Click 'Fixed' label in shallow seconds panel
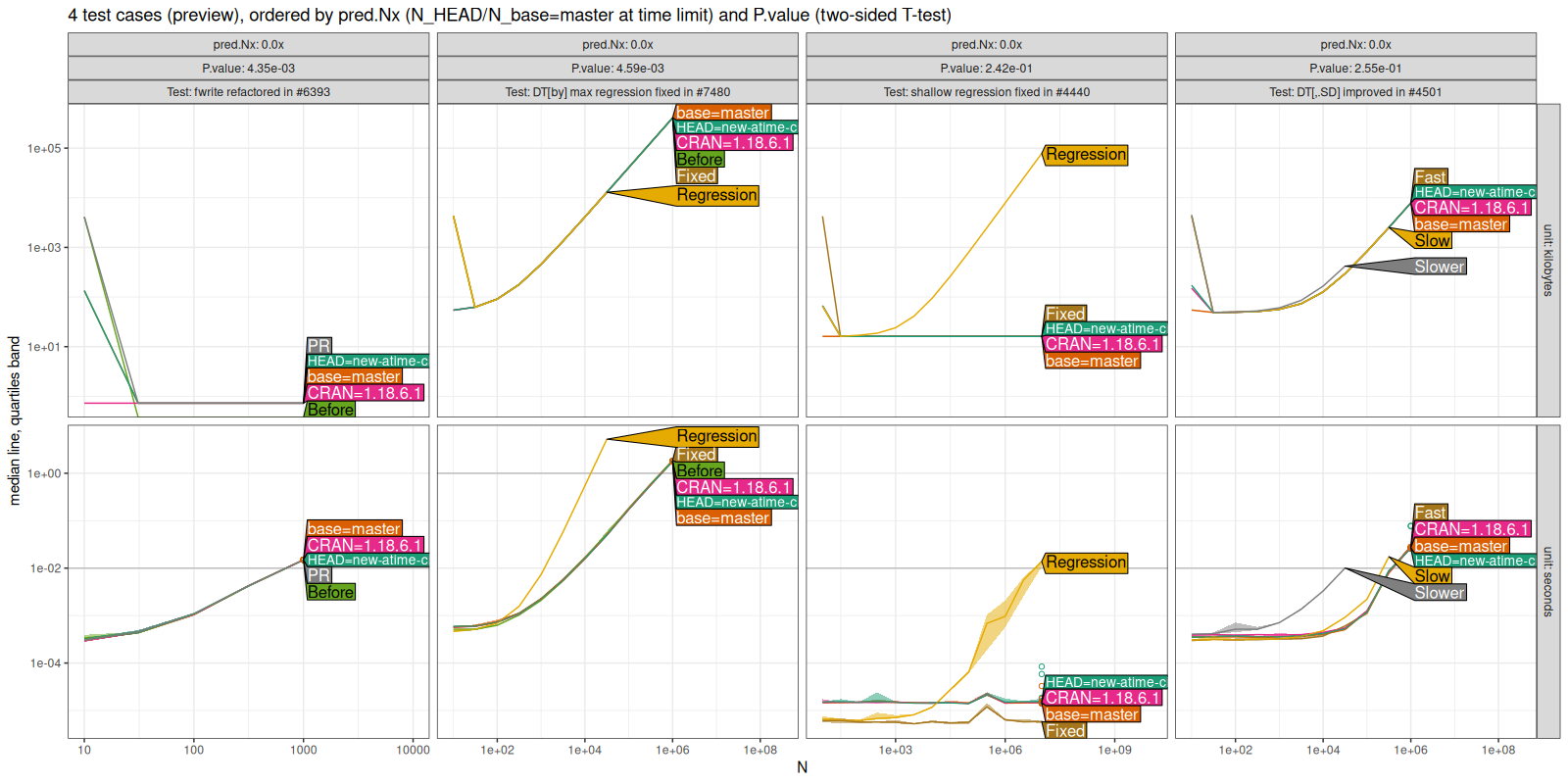 (x=1065, y=731)
